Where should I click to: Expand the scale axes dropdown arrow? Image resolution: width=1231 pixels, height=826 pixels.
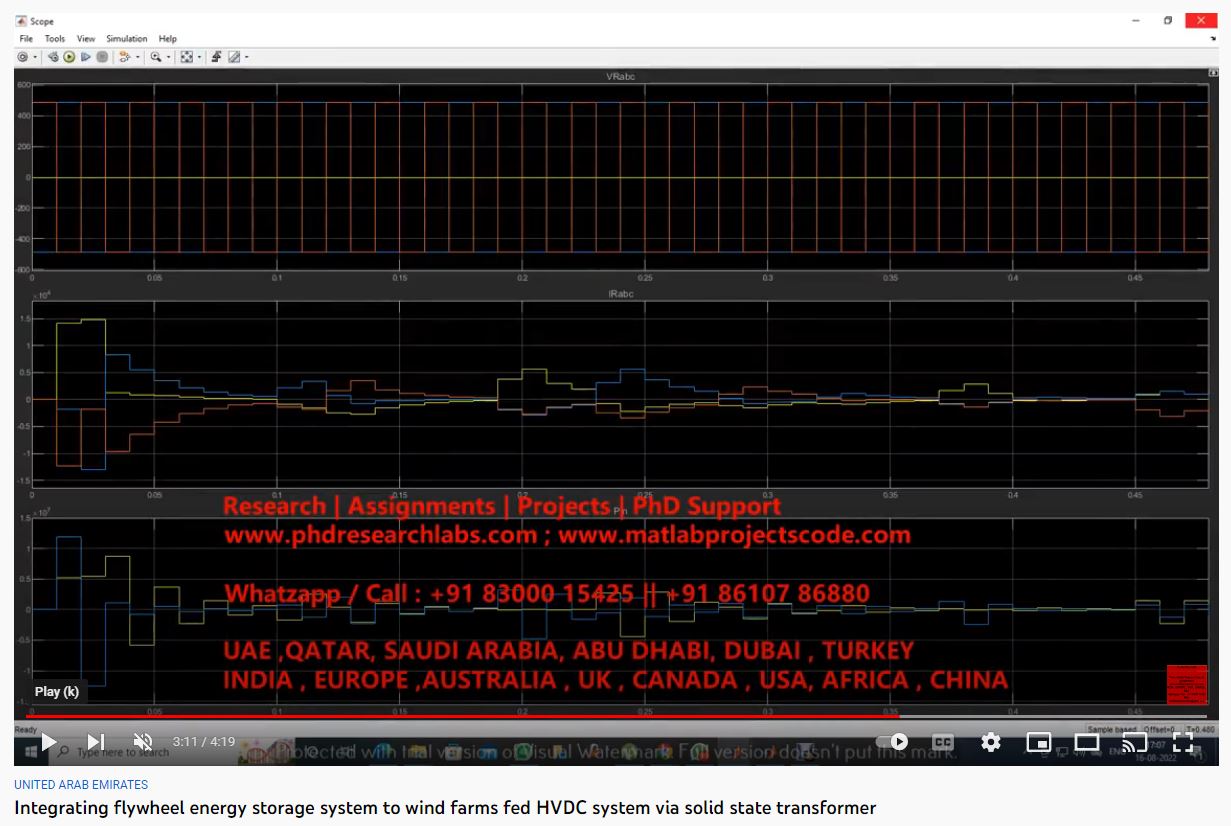[x=200, y=57]
